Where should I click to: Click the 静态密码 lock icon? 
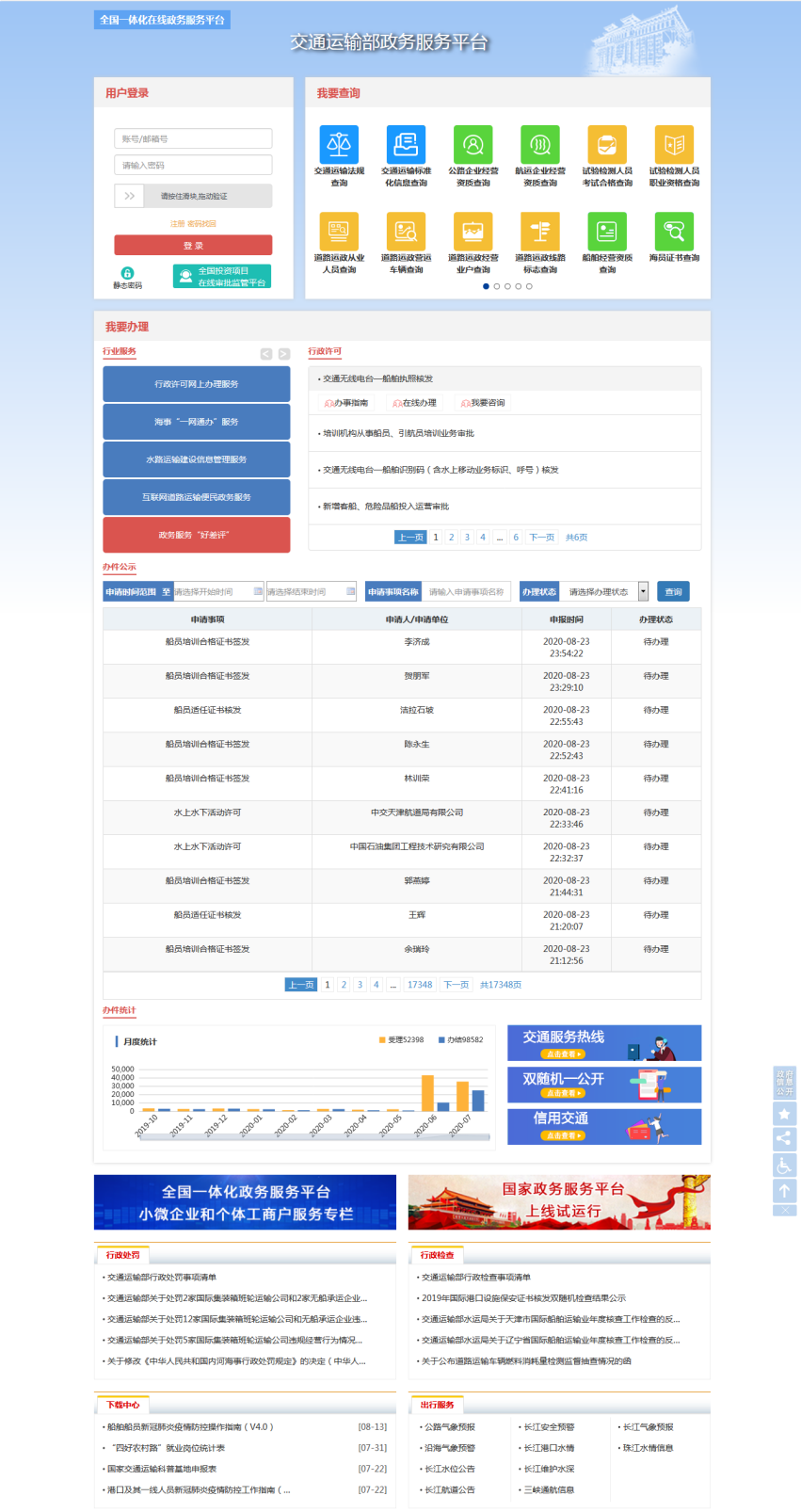click(128, 273)
